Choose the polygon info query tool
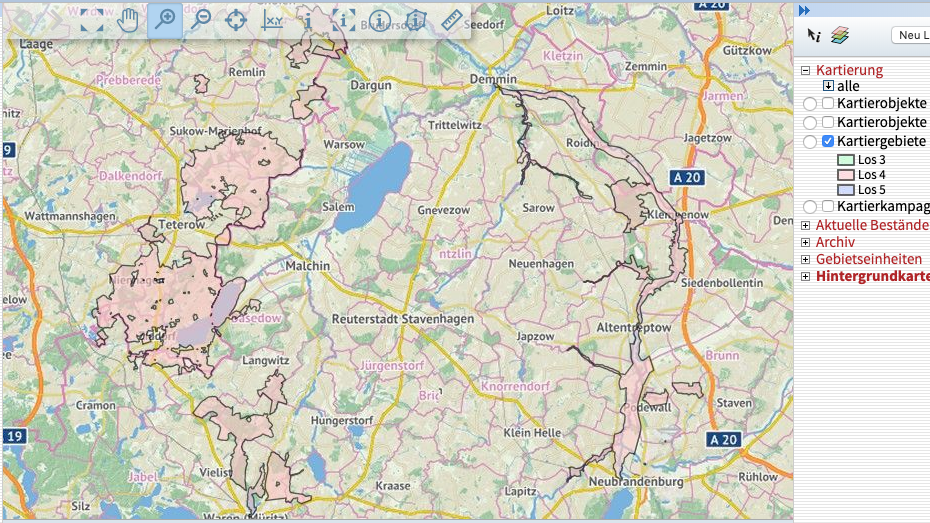 point(417,21)
